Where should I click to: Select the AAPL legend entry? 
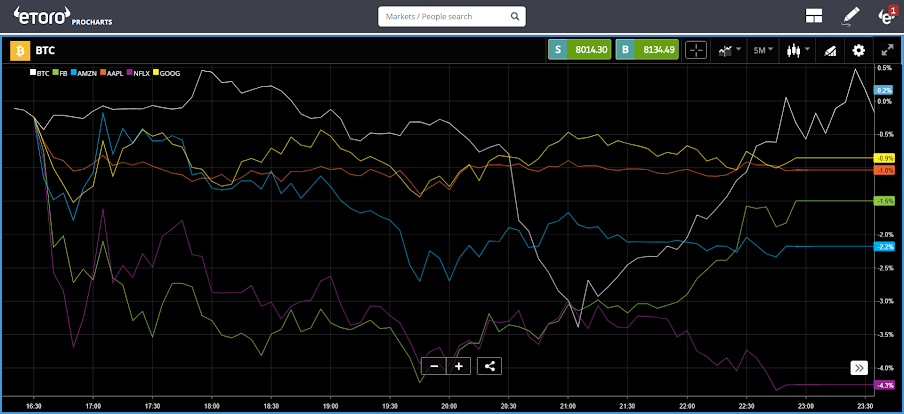114,73
